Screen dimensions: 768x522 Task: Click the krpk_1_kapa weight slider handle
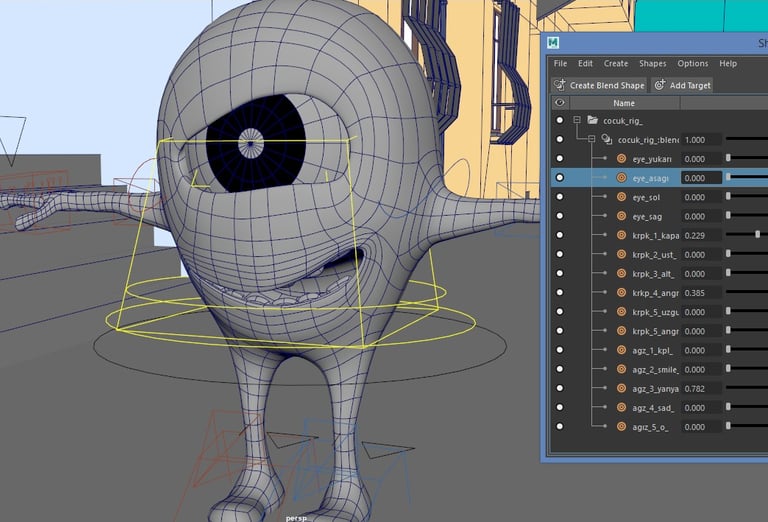tap(757, 235)
